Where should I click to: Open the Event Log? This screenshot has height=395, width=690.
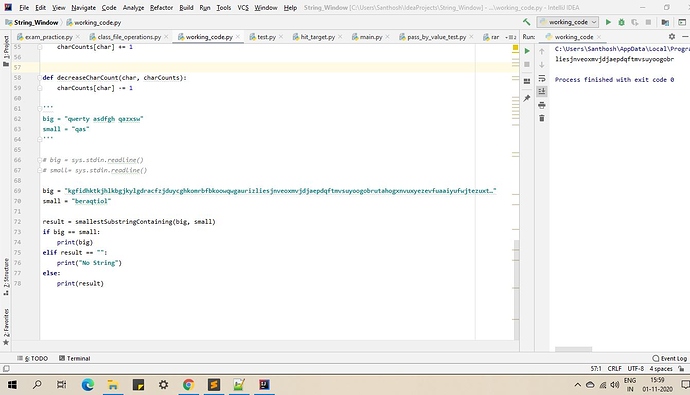click(669, 358)
